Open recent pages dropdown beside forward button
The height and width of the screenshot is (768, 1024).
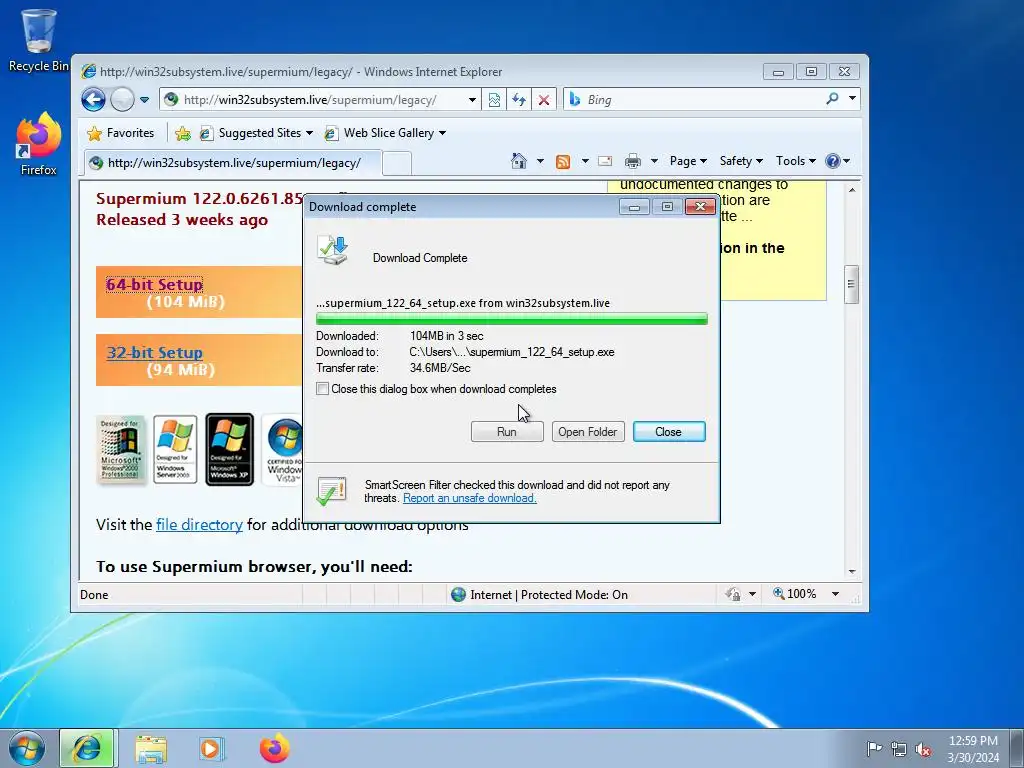coord(144,100)
